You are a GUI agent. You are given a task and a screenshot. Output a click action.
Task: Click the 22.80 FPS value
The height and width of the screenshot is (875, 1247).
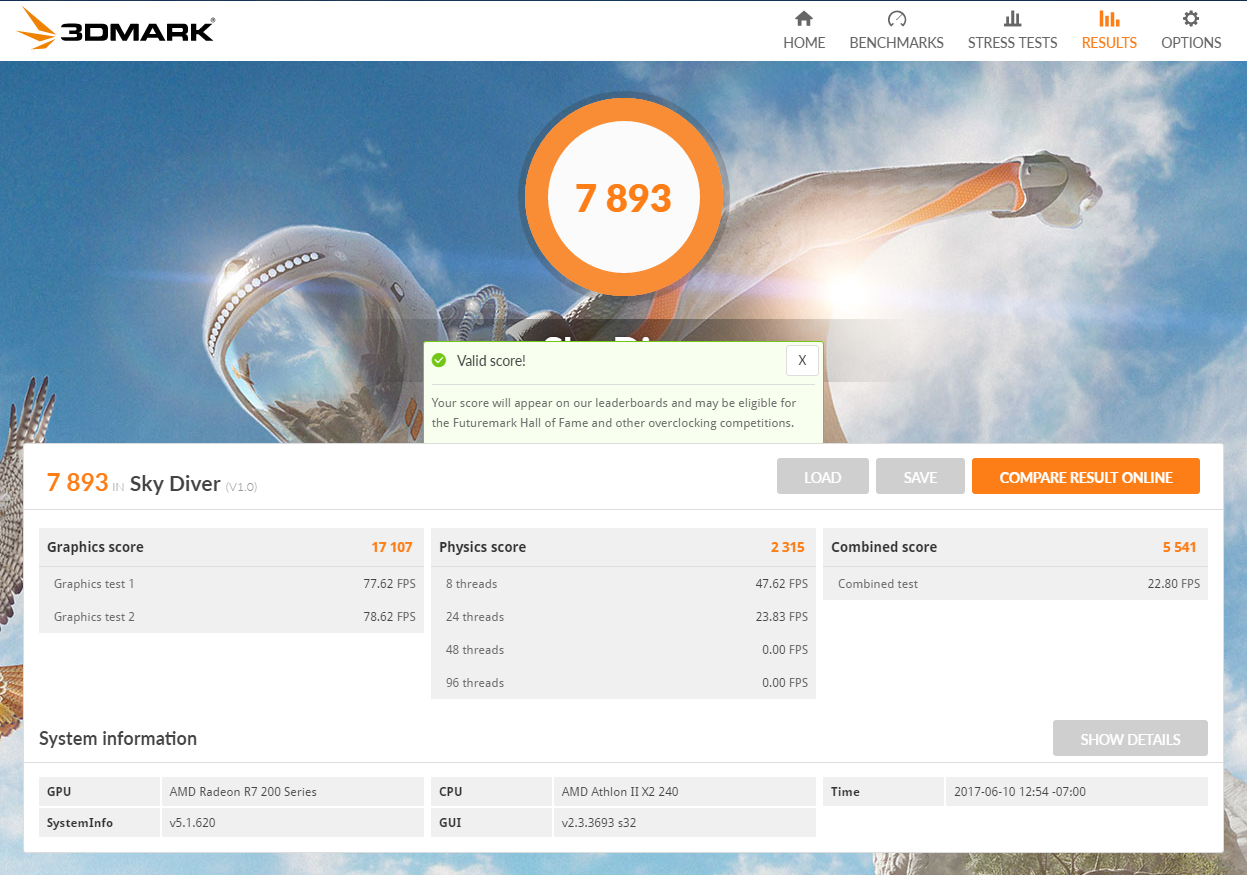[1174, 584]
